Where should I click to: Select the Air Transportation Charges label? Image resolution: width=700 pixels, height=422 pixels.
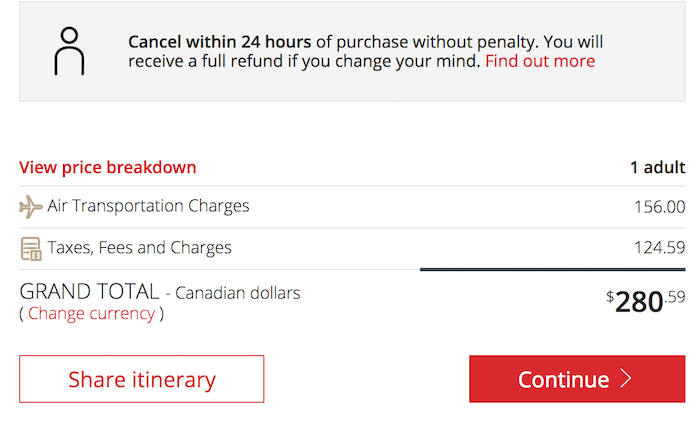point(148,206)
